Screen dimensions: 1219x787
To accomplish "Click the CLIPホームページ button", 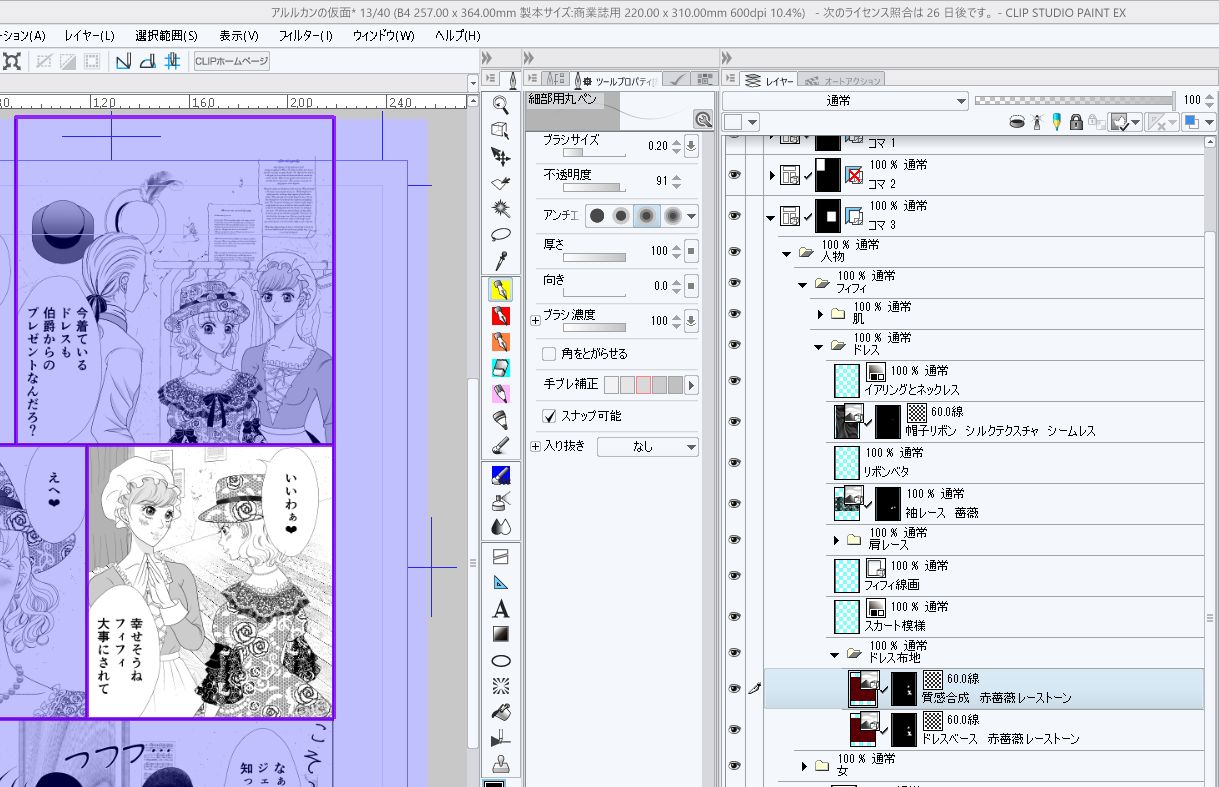I will point(231,61).
